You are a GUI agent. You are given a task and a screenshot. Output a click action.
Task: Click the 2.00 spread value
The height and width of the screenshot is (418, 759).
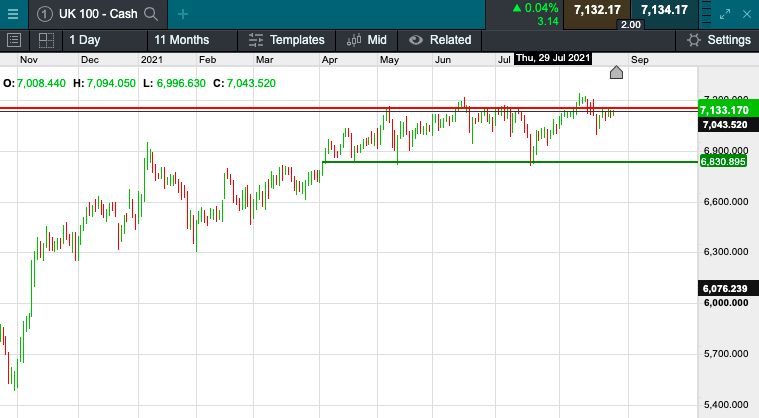(630, 25)
